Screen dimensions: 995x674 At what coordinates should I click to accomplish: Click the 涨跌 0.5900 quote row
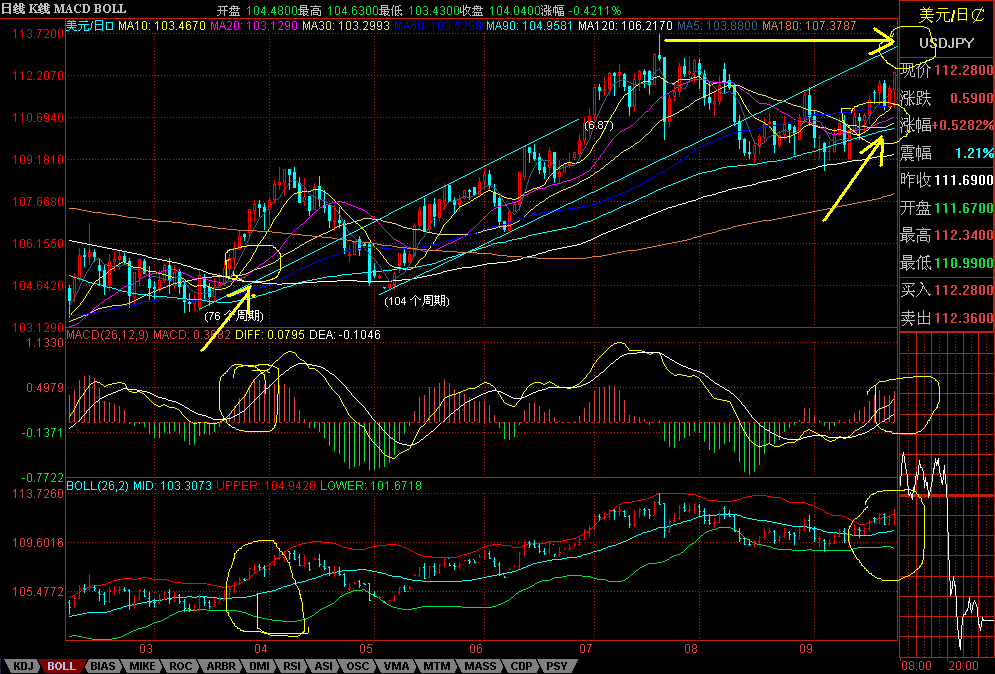(x=946, y=98)
